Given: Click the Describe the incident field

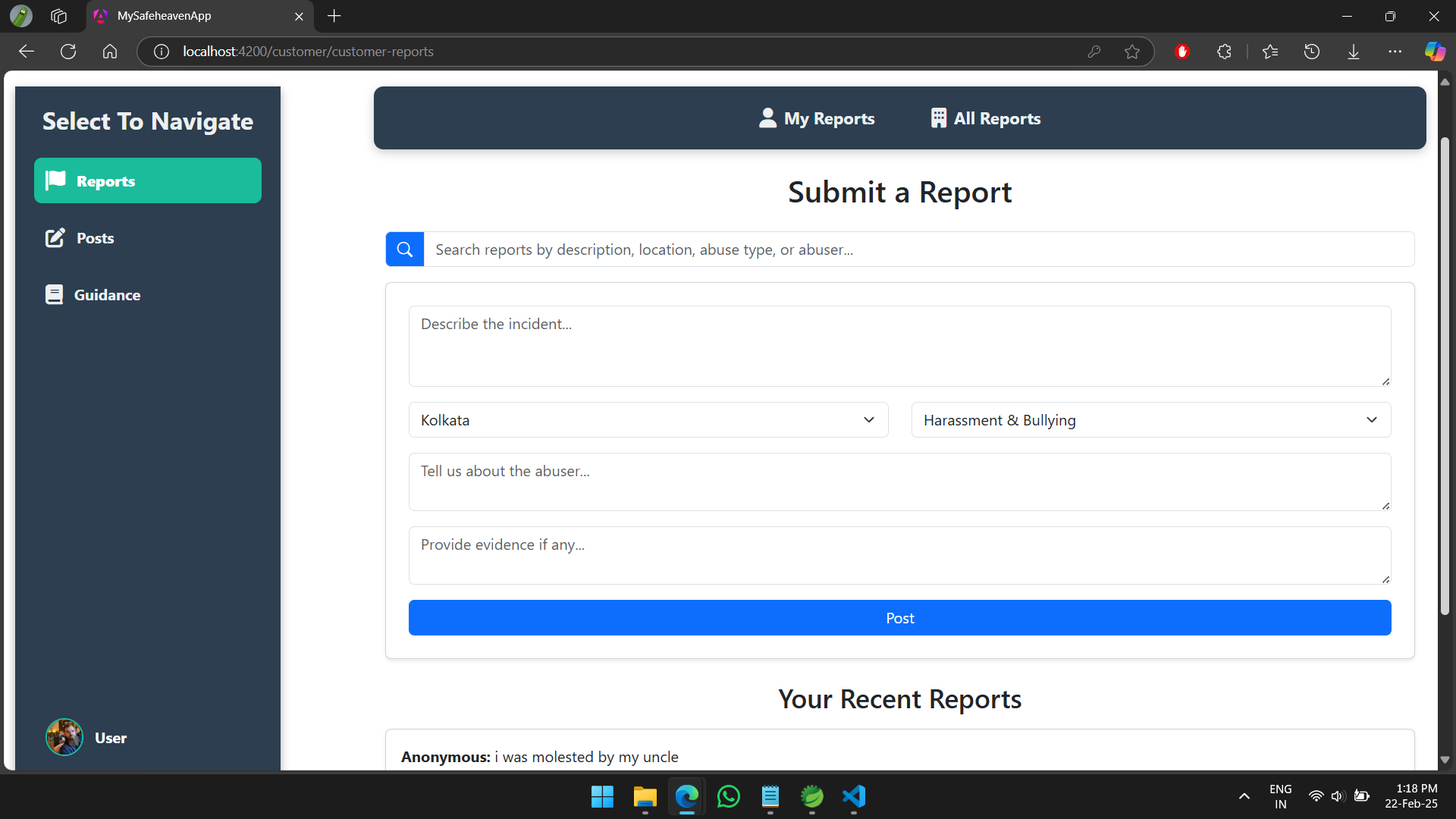Looking at the screenshot, I should pyautogui.click(x=899, y=346).
